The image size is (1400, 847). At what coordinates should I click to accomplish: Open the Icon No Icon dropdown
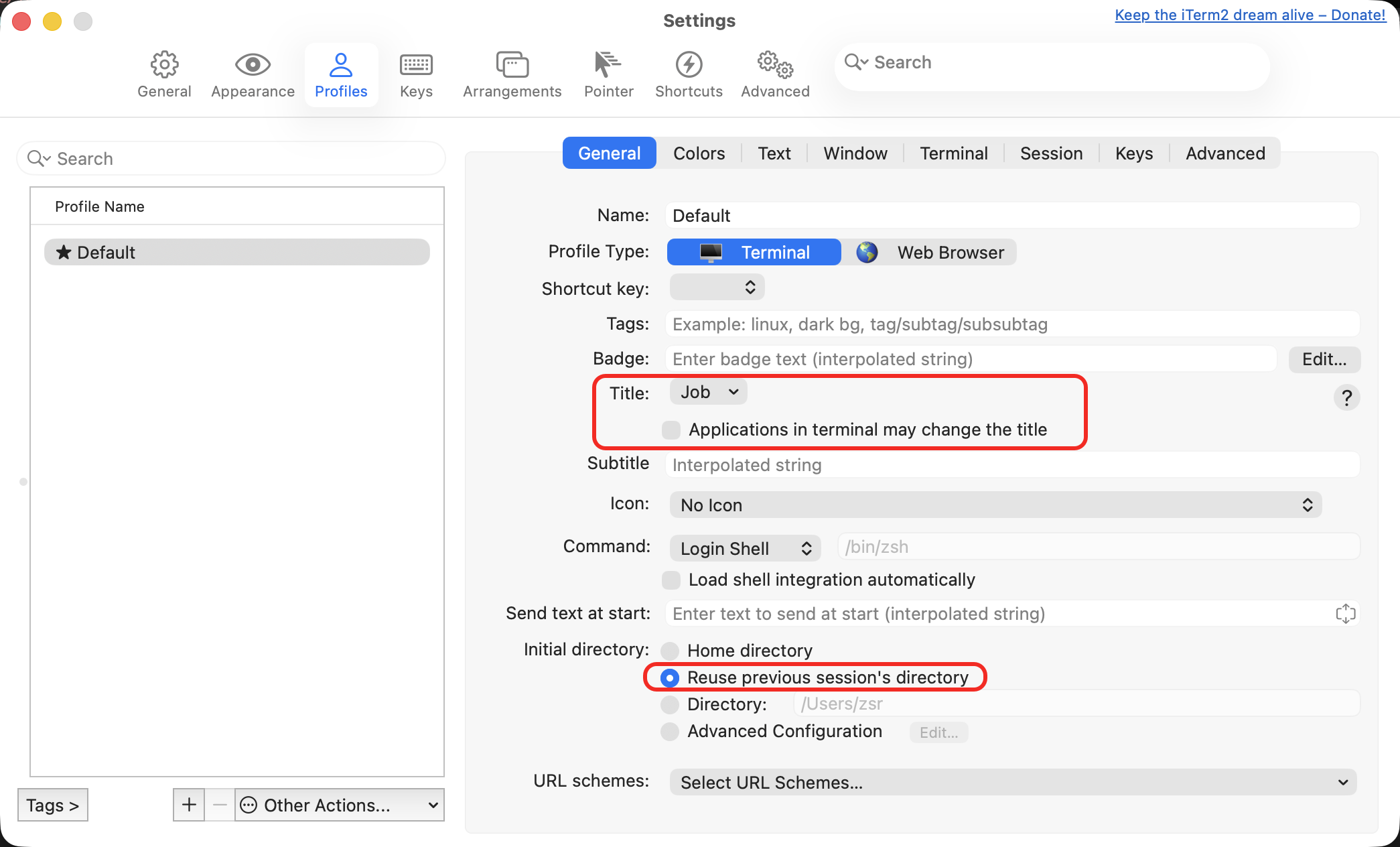click(995, 505)
